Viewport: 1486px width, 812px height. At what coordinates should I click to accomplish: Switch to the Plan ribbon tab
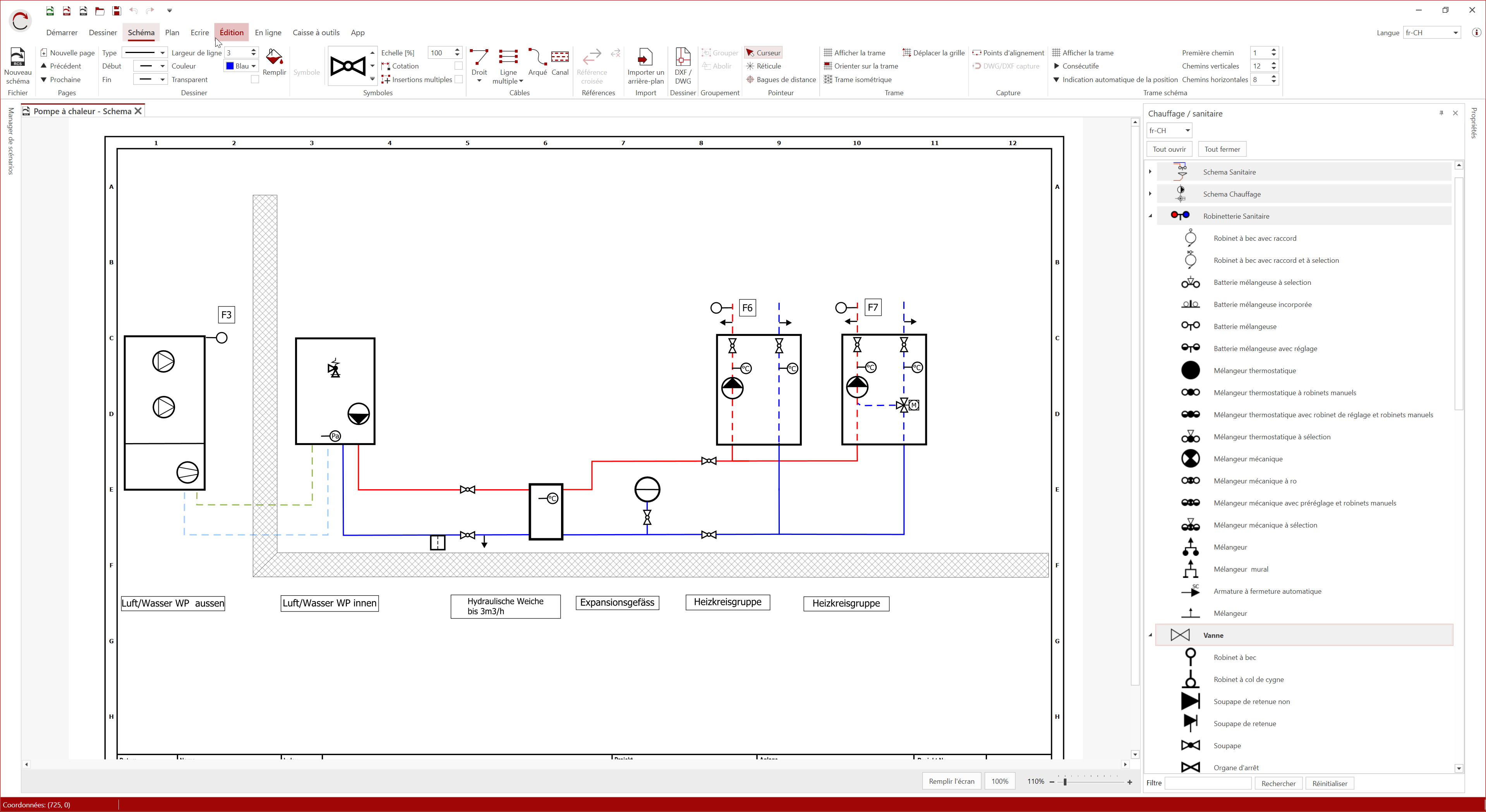172,33
